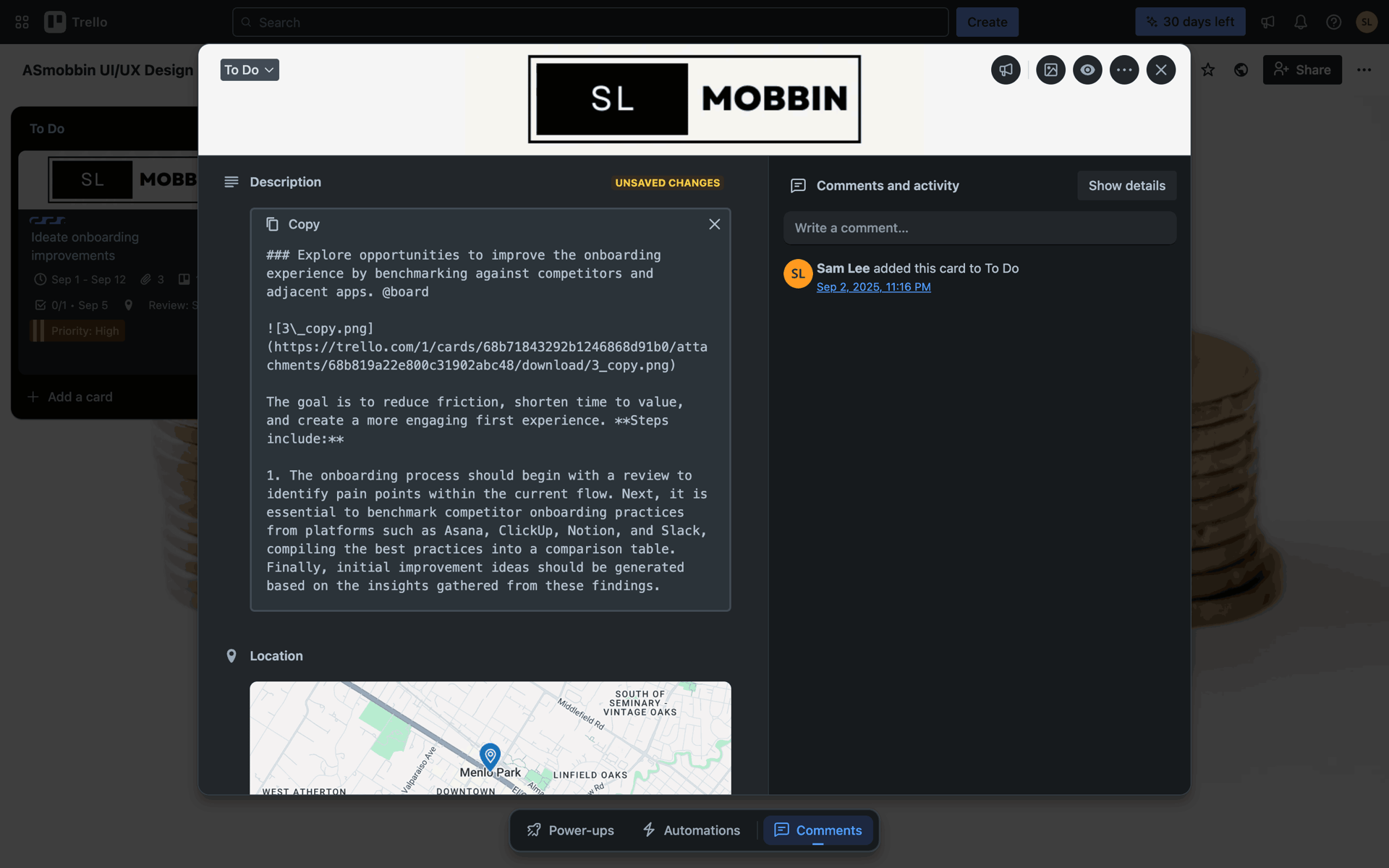Viewport: 1389px width, 868px height.
Task: Click the Priority: High label on card
Action: [77, 331]
